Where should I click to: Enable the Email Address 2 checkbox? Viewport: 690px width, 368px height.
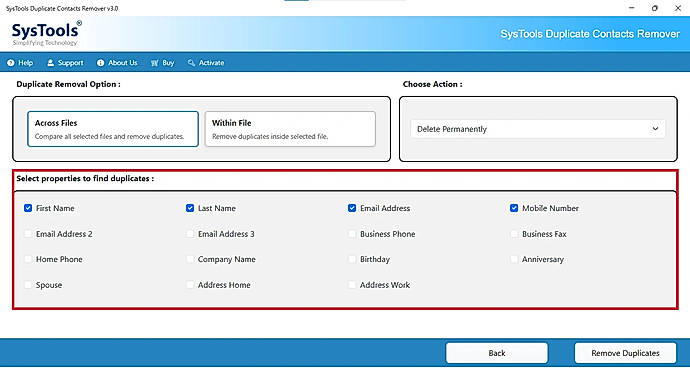(x=28, y=234)
